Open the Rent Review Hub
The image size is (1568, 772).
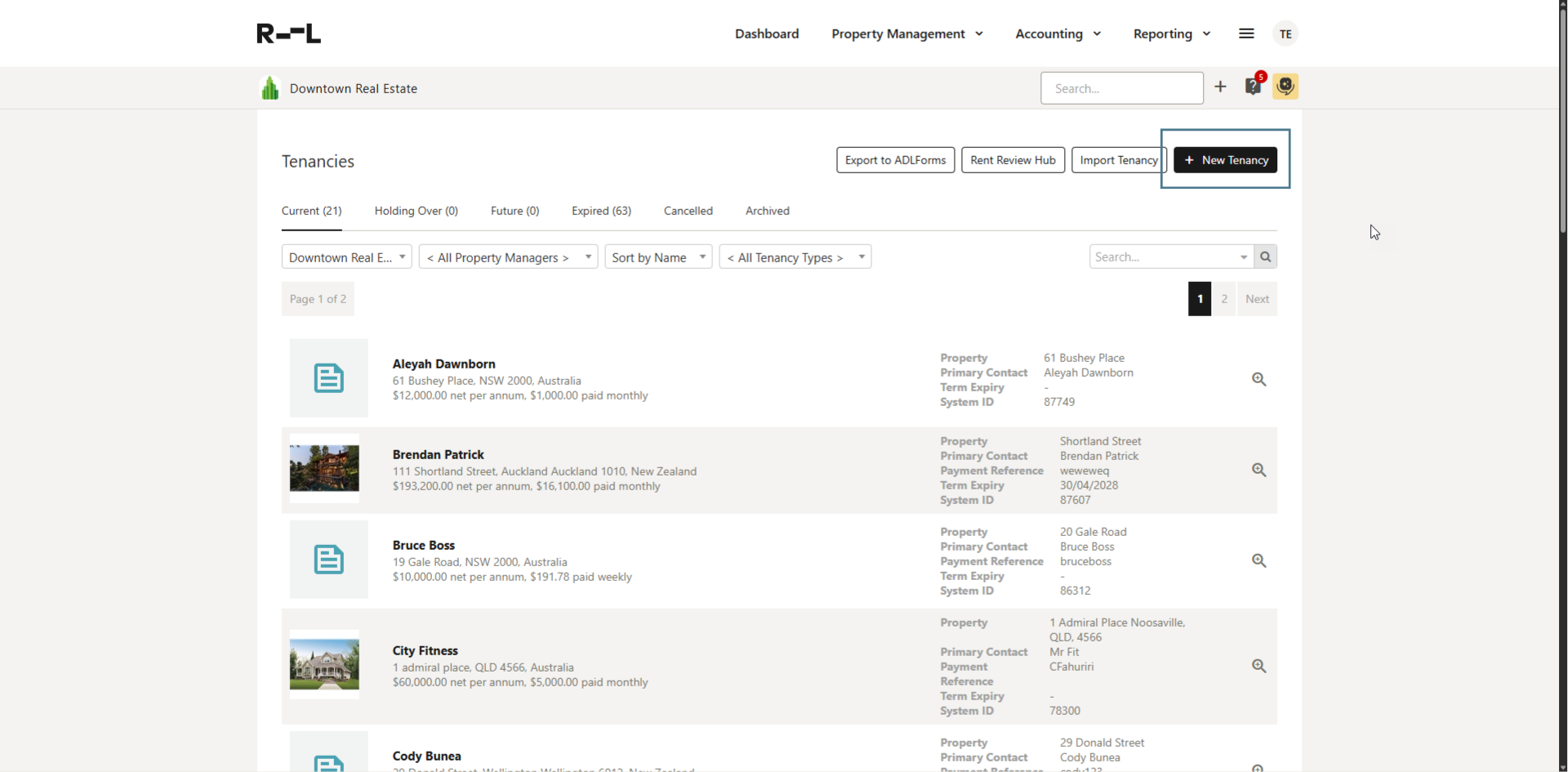click(x=1013, y=160)
